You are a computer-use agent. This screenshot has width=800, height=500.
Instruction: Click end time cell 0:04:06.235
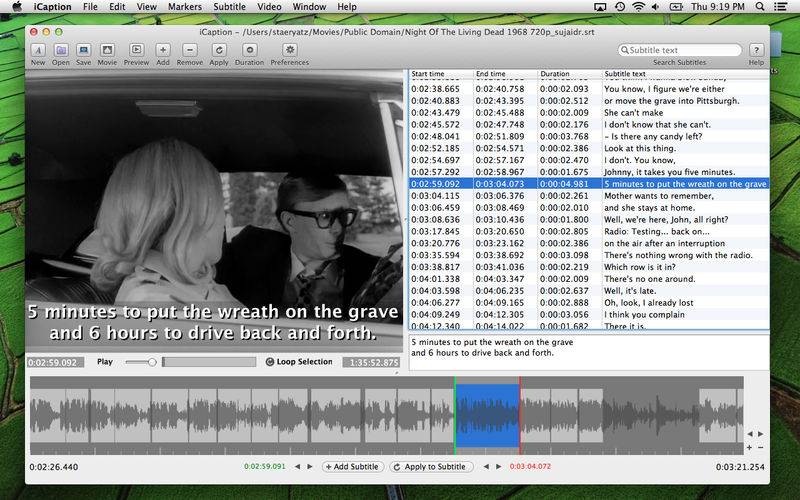point(500,291)
